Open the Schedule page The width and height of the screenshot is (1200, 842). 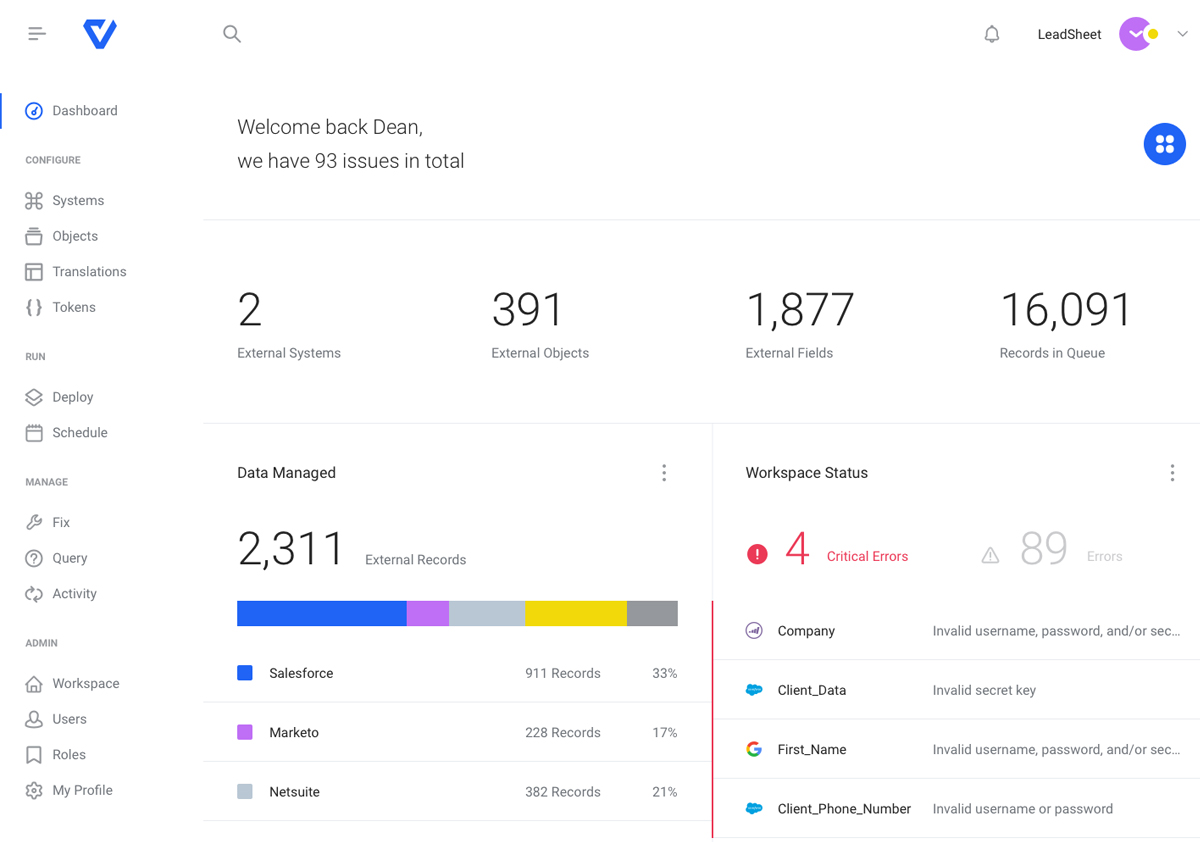(80, 432)
